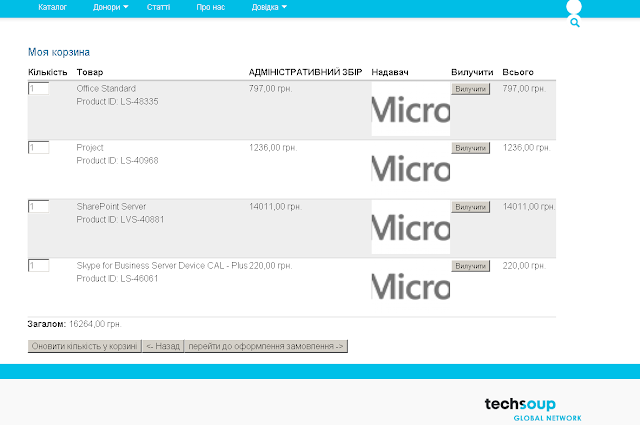Click Оновити кількість у корзині button

pyautogui.click(x=84, y=346)
